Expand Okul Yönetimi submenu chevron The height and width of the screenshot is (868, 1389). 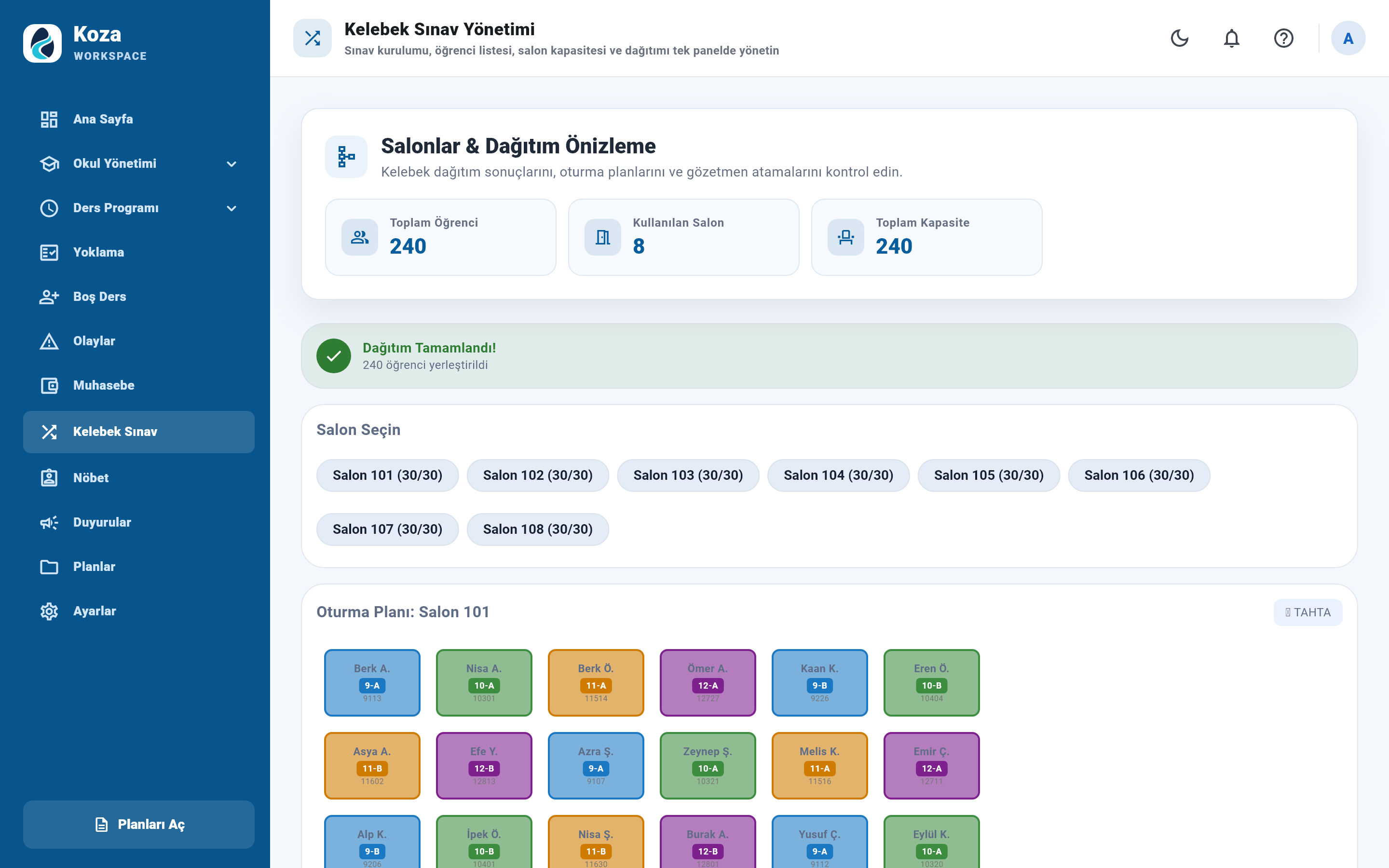[x=231, y=164]
